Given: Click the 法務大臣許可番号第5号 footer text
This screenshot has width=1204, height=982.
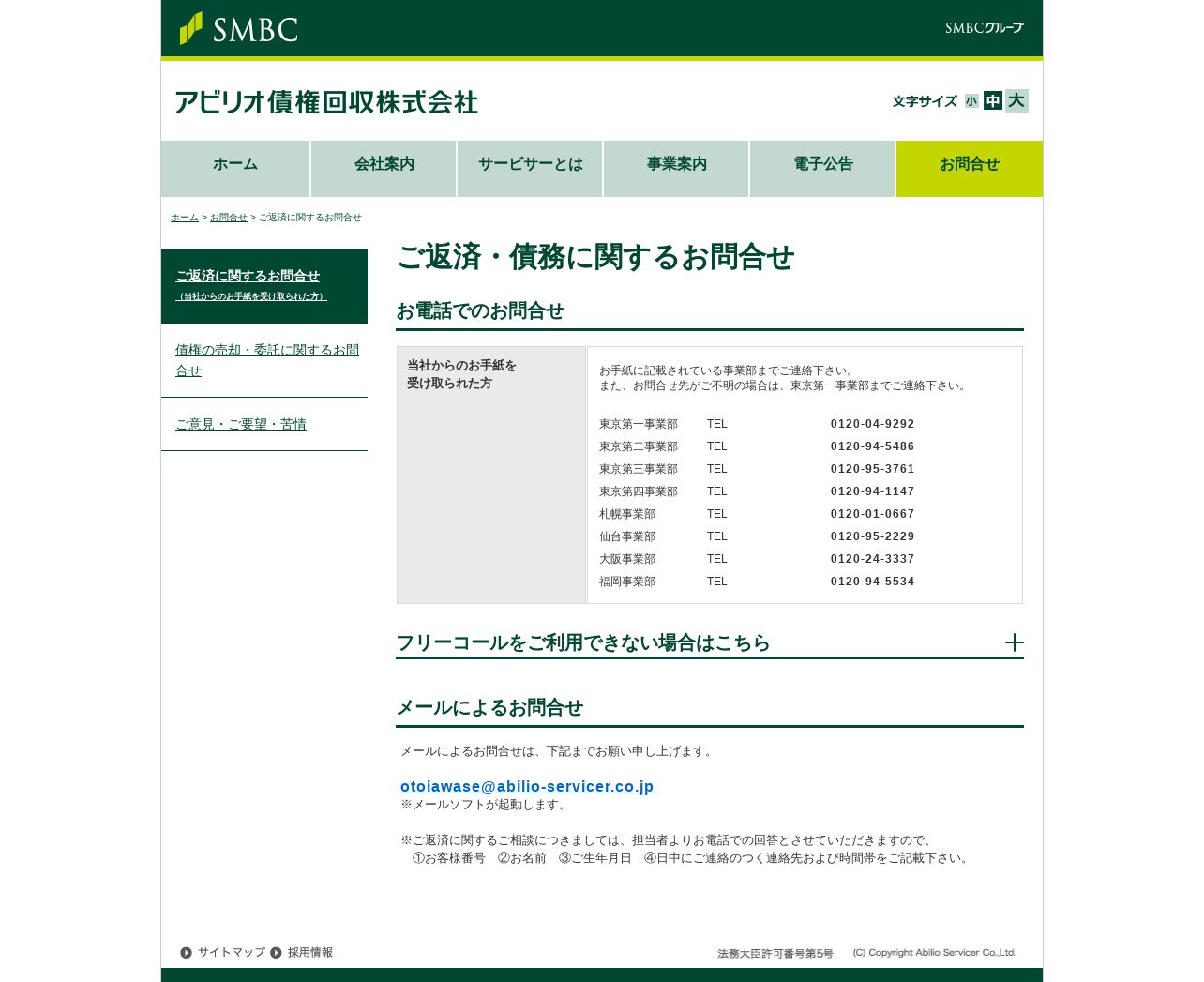Looking at the screenshot, I should tap(775, 953).
